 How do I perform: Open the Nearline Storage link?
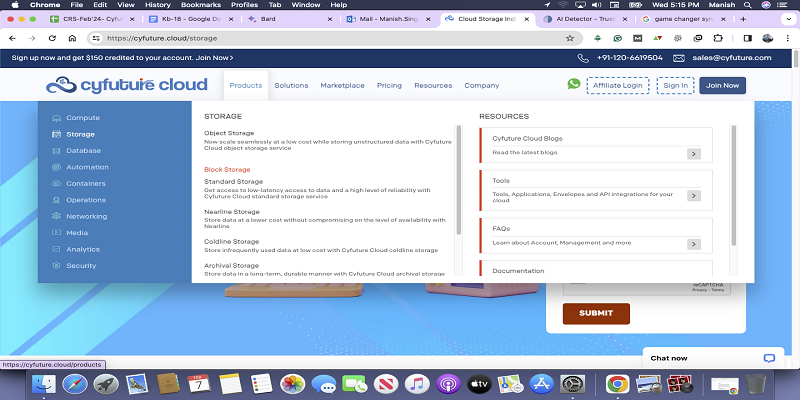click(232, 212)
